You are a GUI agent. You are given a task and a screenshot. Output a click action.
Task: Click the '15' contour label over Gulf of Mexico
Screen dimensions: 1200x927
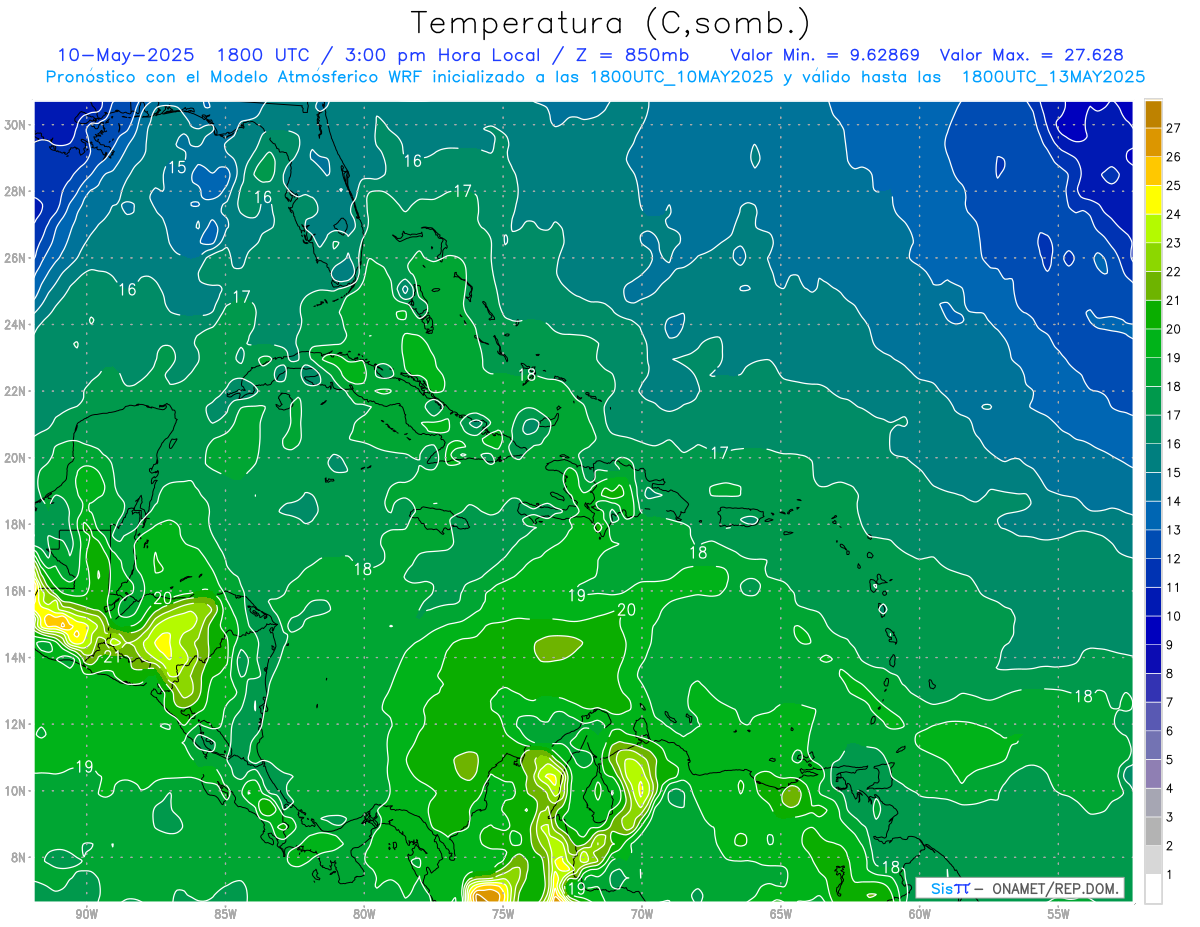[x=176, y=167]
